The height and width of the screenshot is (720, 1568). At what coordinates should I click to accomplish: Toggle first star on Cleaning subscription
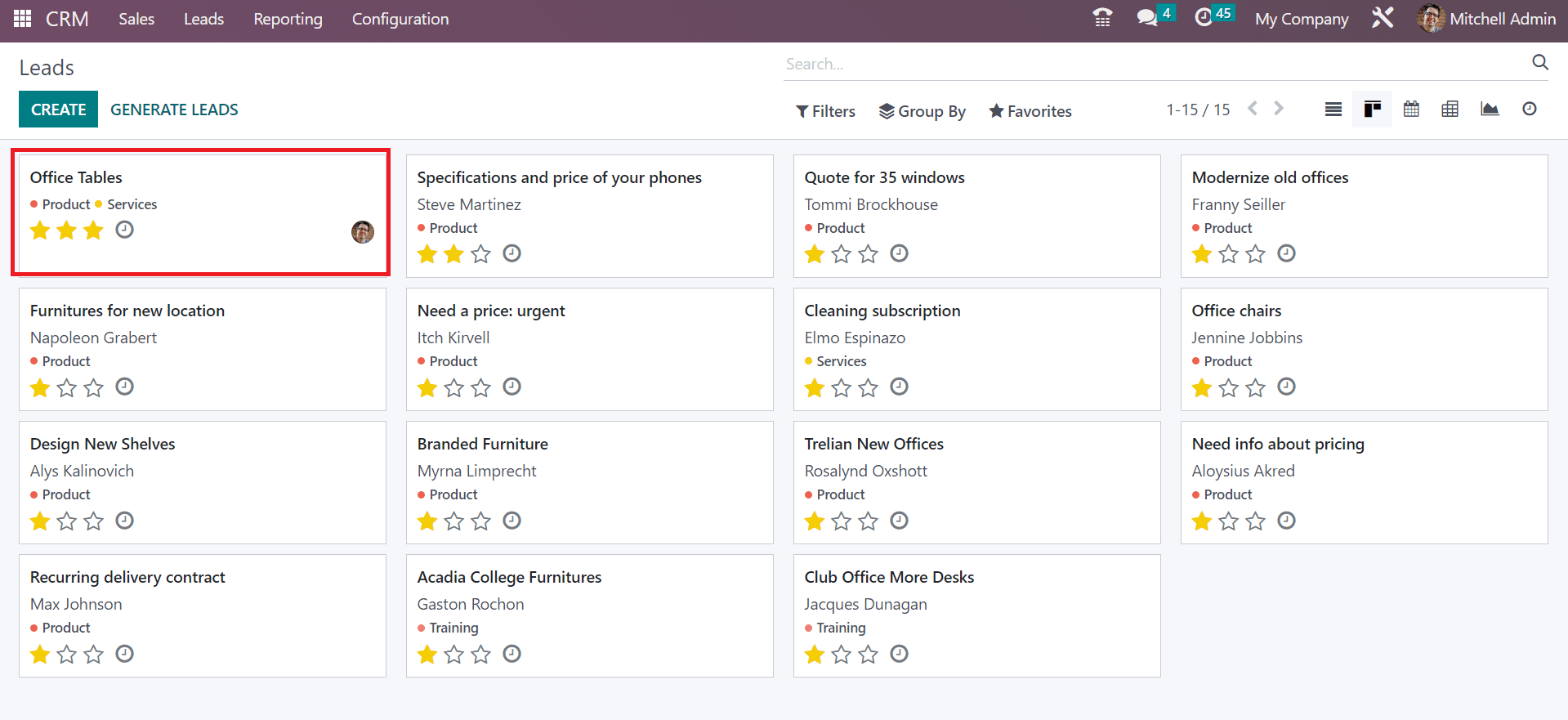click(x=815, y=387)
